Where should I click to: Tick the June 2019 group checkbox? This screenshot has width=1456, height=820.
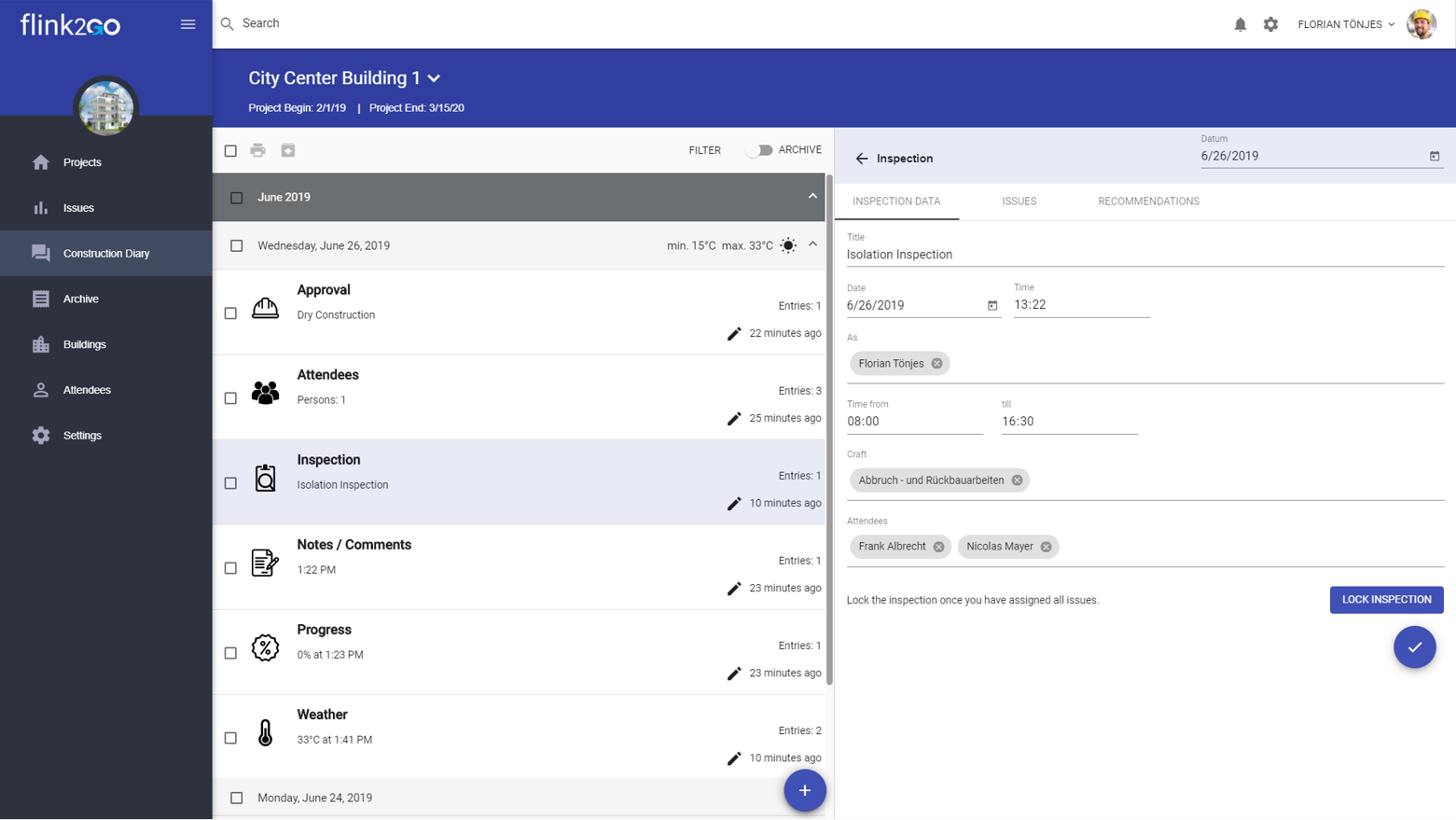pyautogui.click(x=237, y=198)
